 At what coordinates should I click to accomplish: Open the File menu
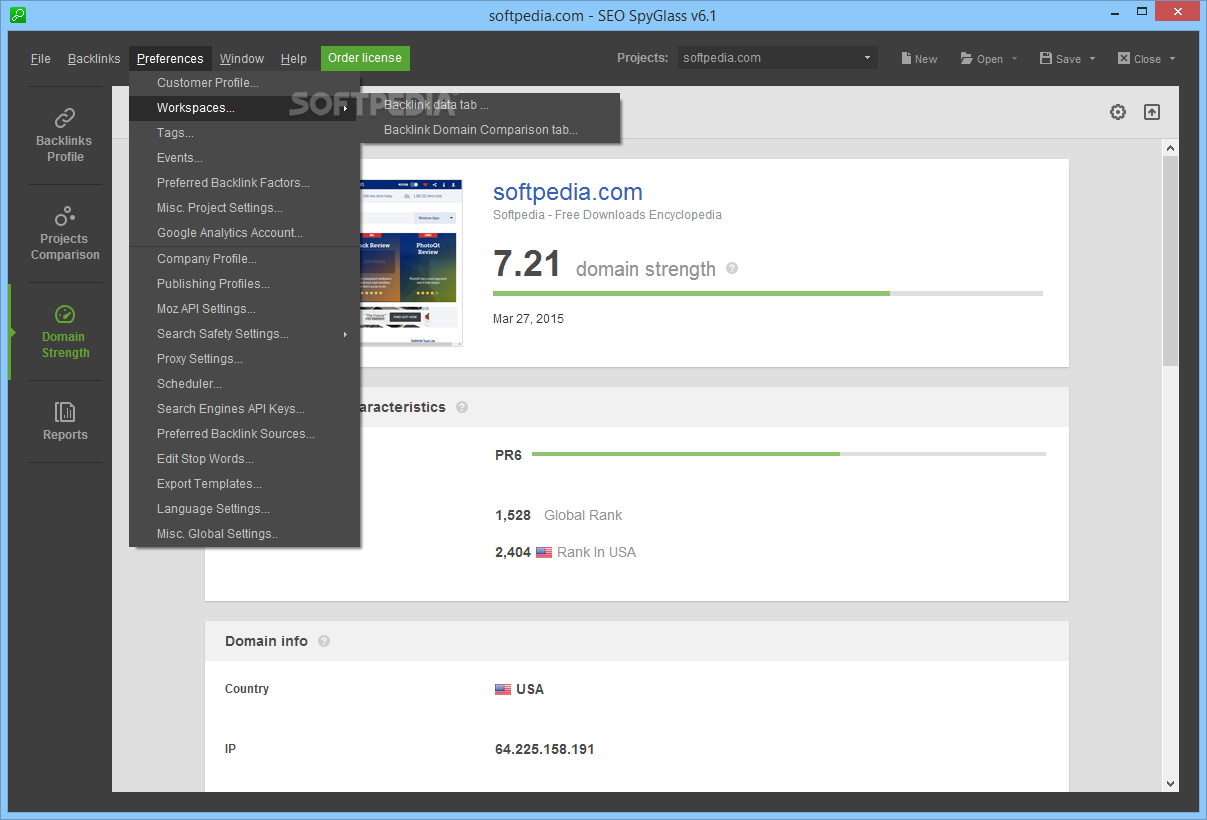pyautogui.click(x=41, y=59)
